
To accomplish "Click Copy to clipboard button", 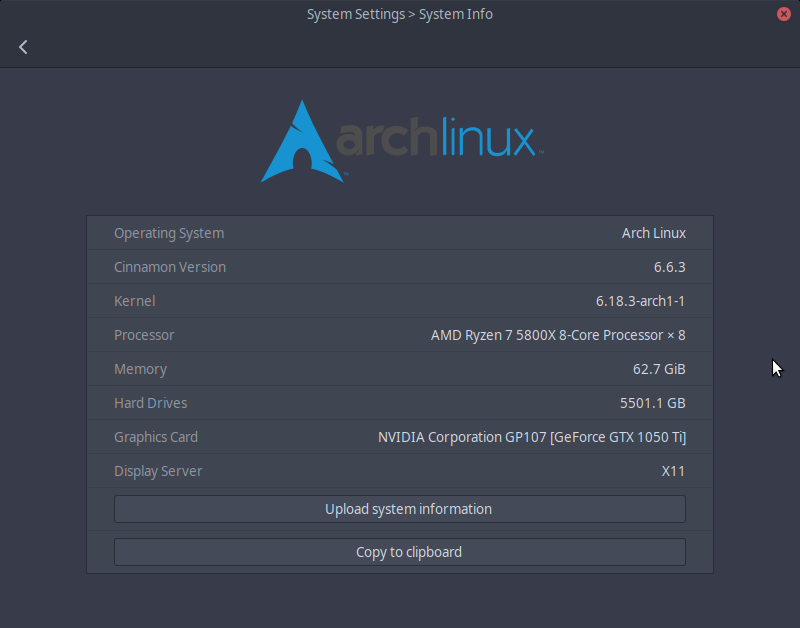I will tap(399, 551).
